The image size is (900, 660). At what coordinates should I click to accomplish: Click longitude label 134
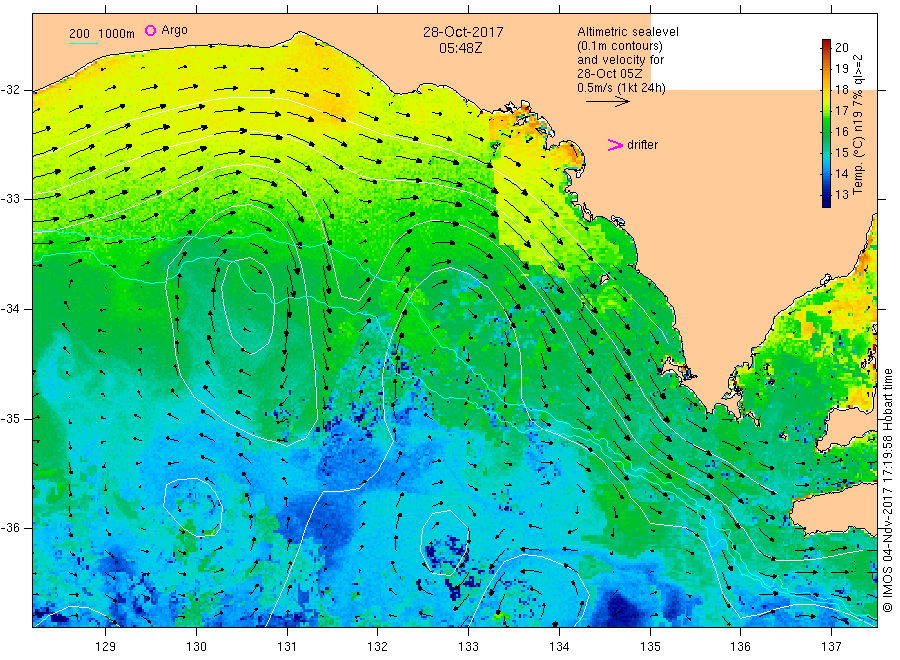pyautogui.click(x=559, y=647)
